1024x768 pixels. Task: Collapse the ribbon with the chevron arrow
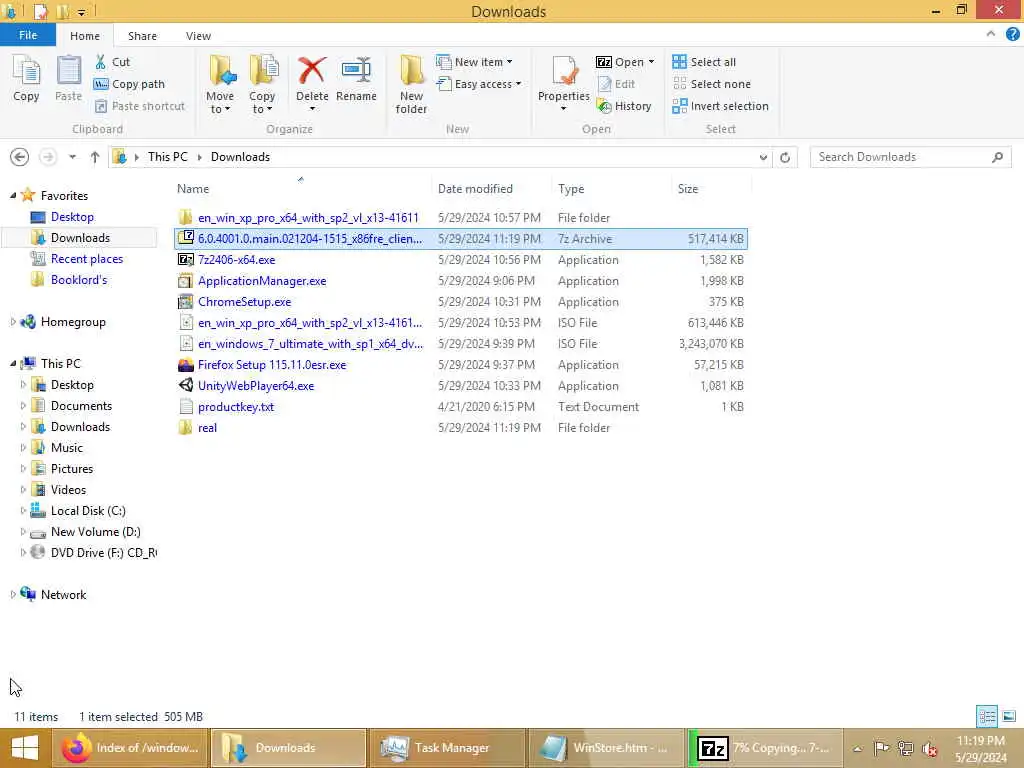pyautogui.click(x=991, y=34)
